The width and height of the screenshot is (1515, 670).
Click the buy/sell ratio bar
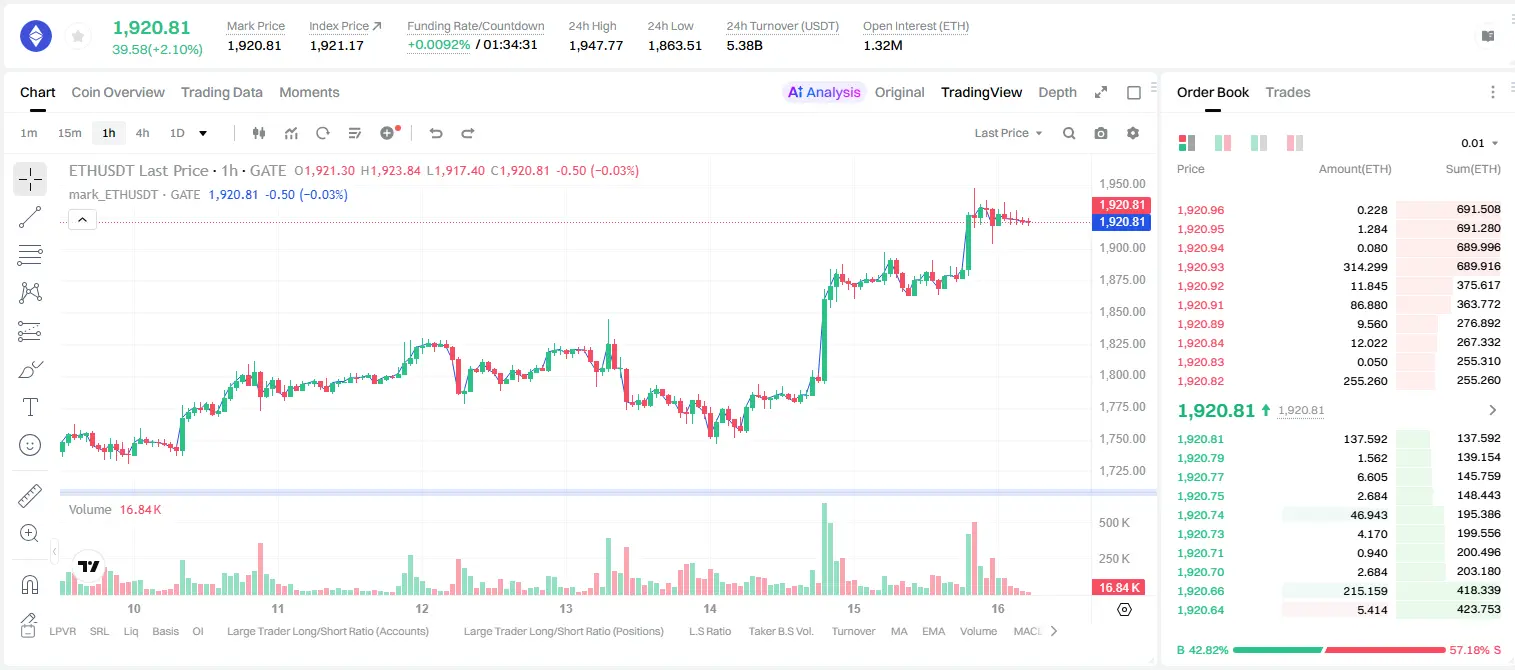coord(1339,650)
